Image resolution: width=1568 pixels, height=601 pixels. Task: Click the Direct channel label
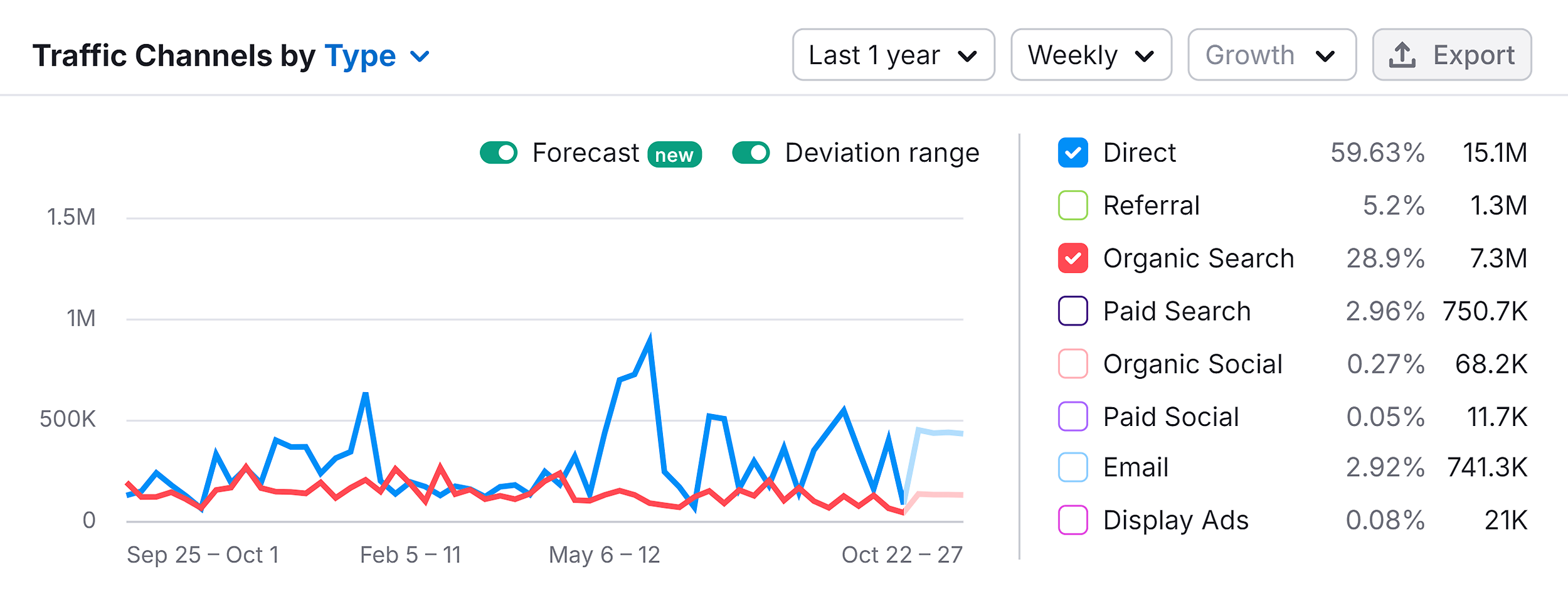1139,152
